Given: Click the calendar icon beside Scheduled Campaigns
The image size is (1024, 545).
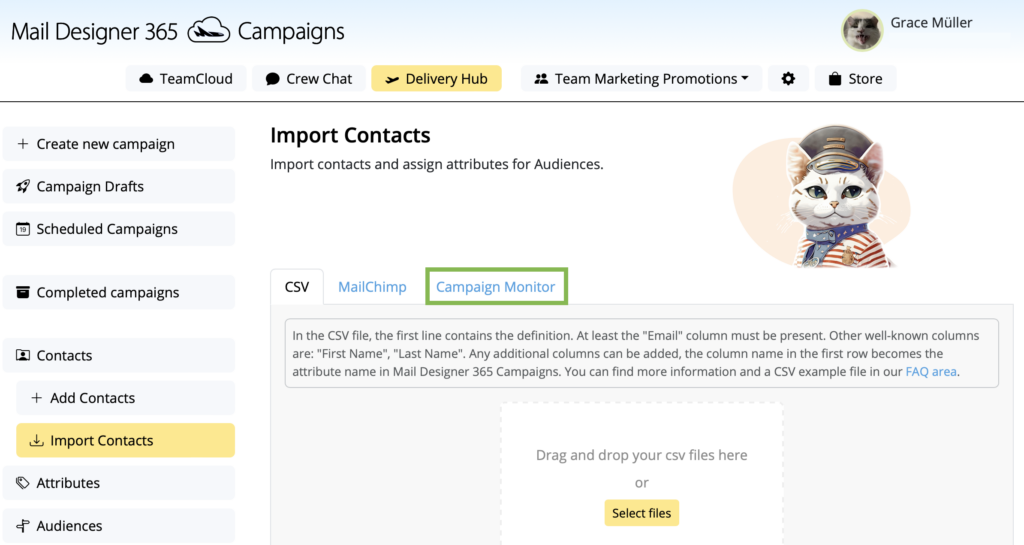Looking at the screenshot, I should (x=23, y=229).
